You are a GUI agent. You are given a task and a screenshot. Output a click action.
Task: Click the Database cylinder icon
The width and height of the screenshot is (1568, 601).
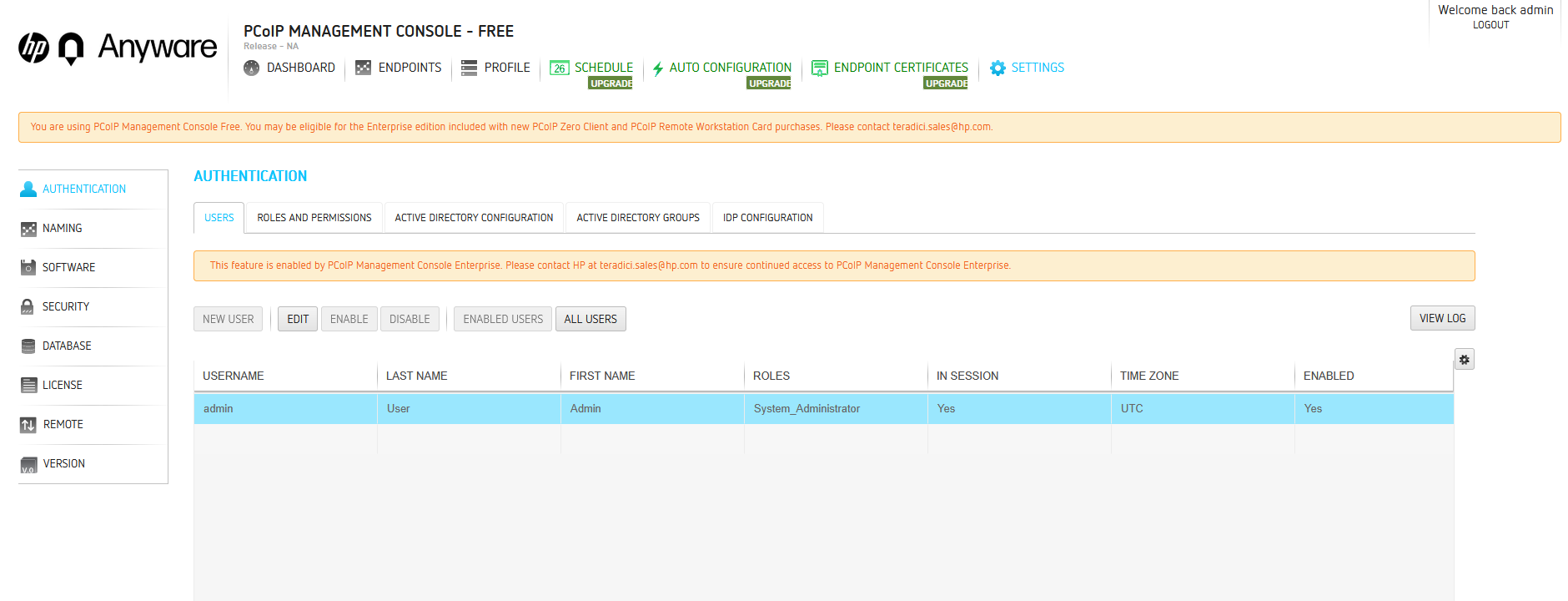pos(28,346)
